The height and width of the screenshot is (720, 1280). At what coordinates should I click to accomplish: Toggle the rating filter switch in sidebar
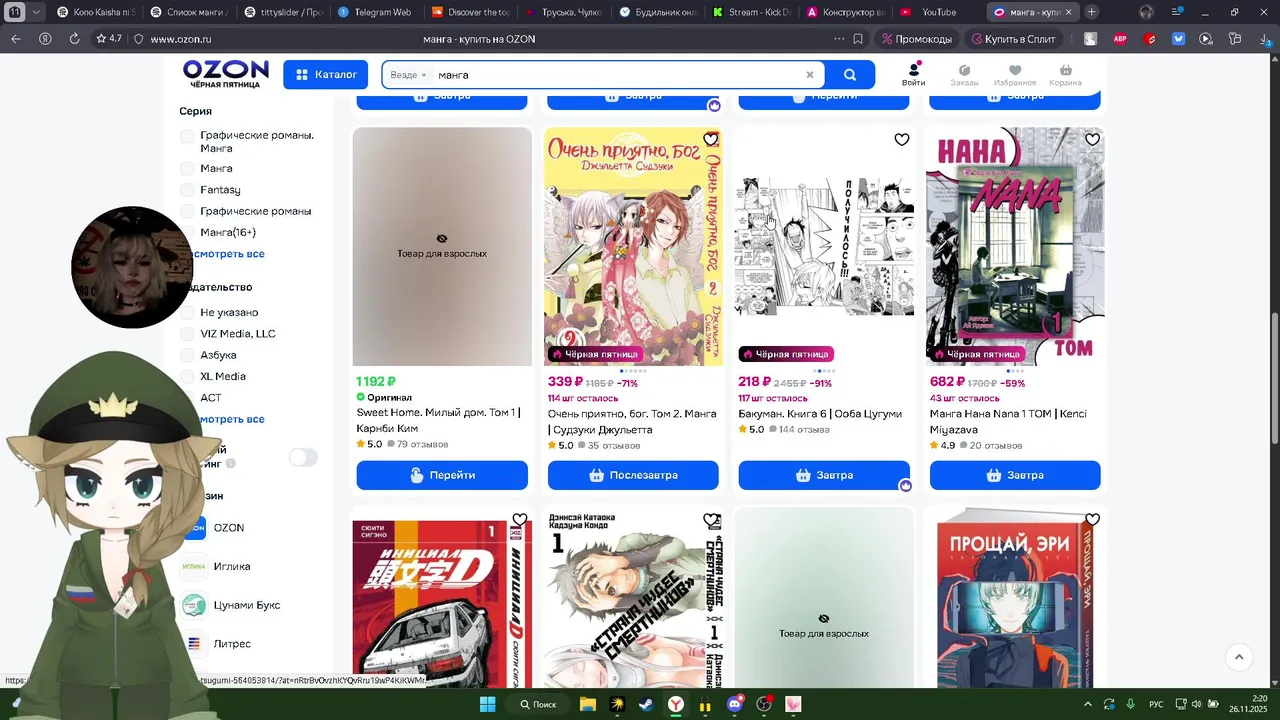click(303, 457)
